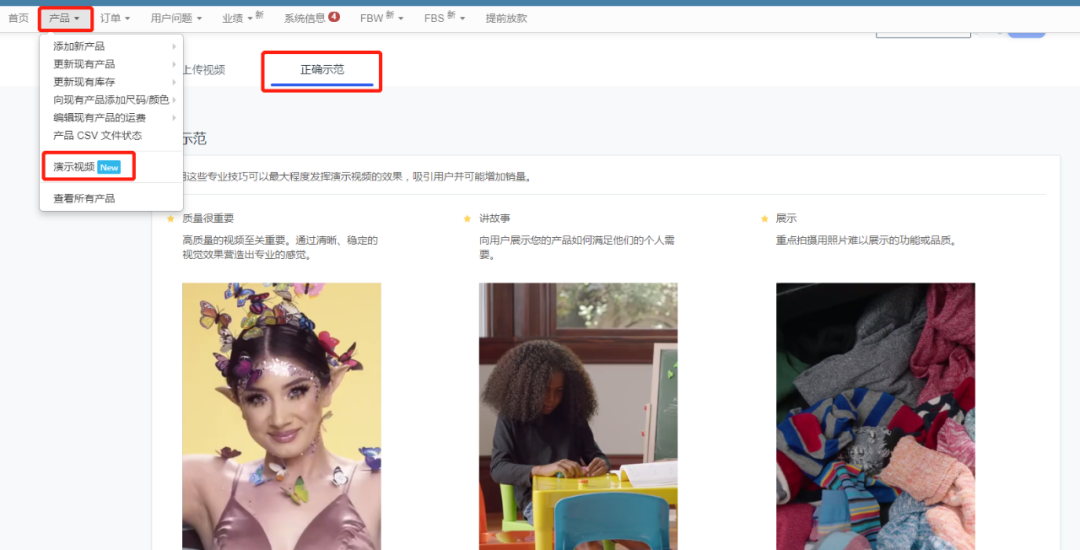Switch to the 上传视频 tab
Viewport: 1080px width, 550px height.
pos(203,70)
